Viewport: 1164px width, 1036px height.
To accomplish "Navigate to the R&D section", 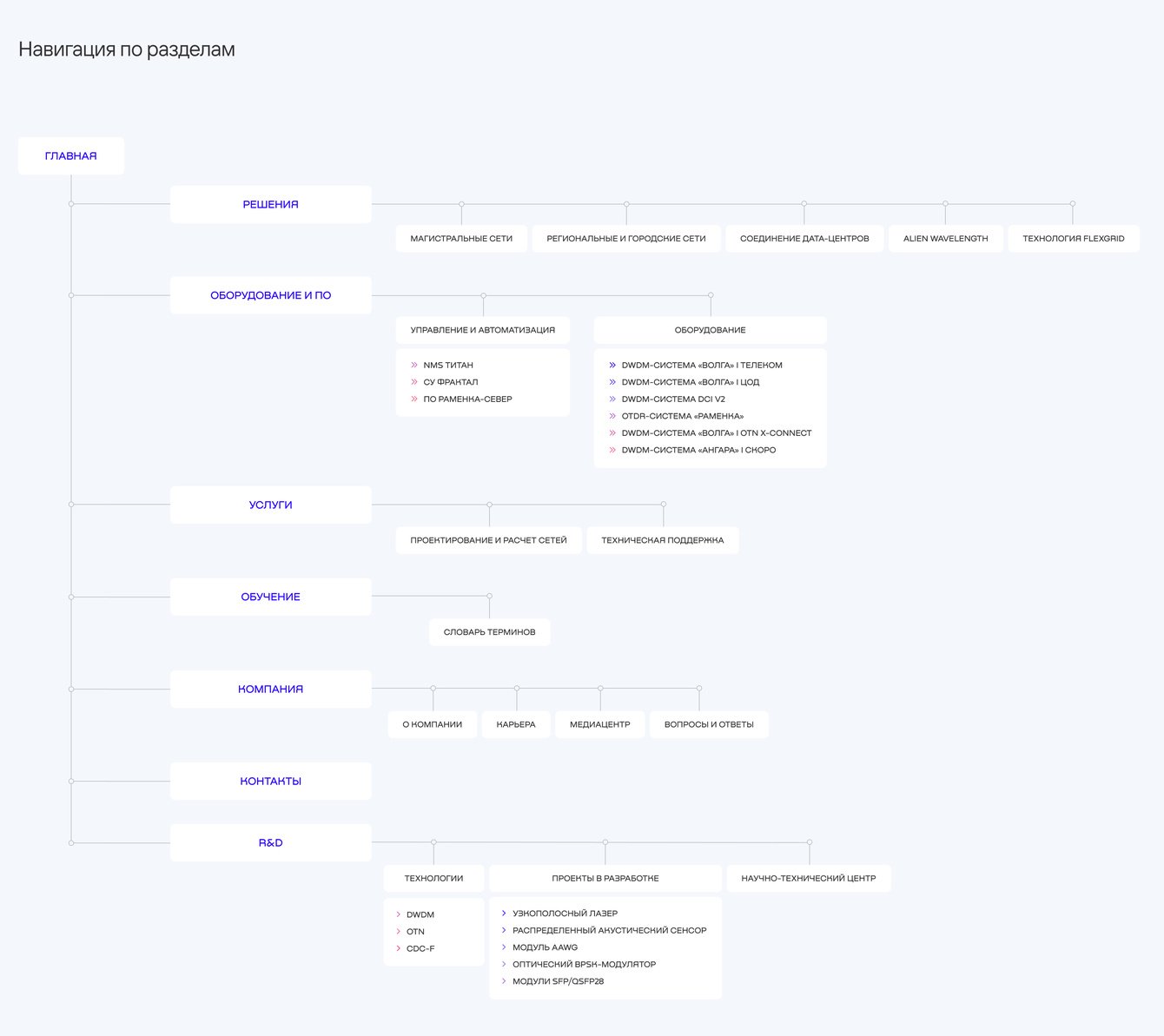I will [x=270, y=843].
